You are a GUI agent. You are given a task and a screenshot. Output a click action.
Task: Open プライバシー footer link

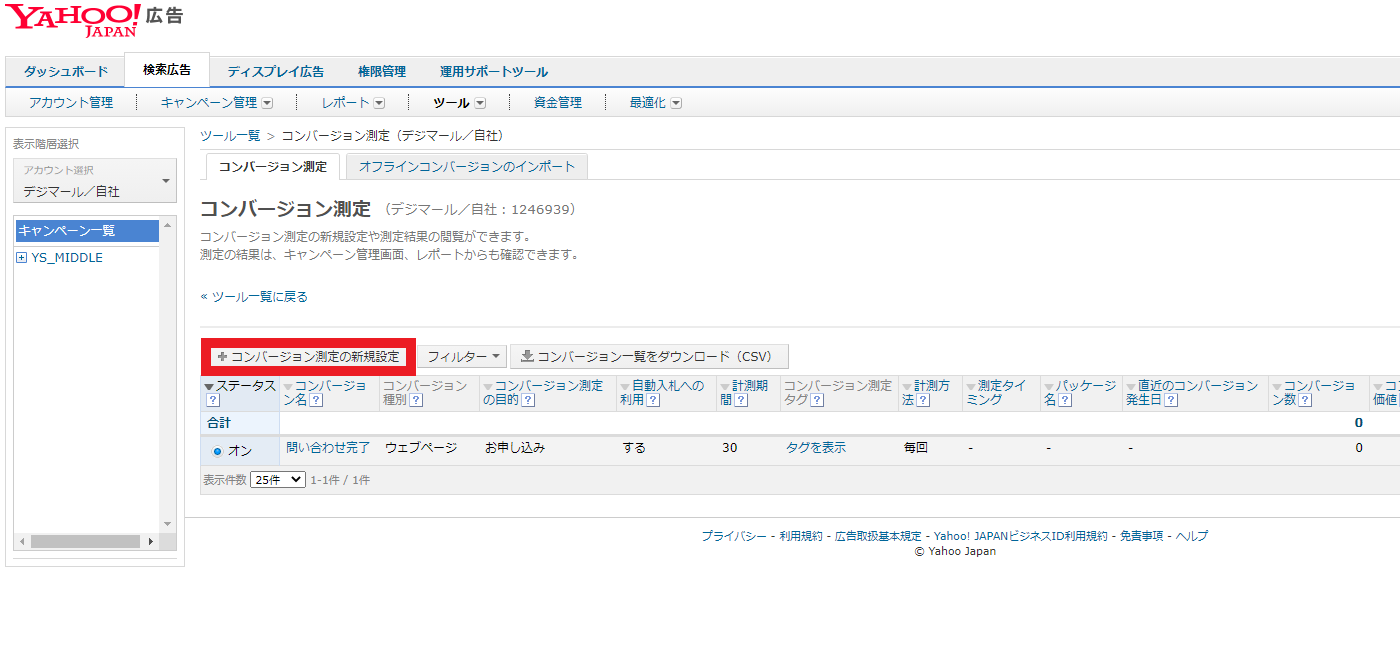coord(734,536)
